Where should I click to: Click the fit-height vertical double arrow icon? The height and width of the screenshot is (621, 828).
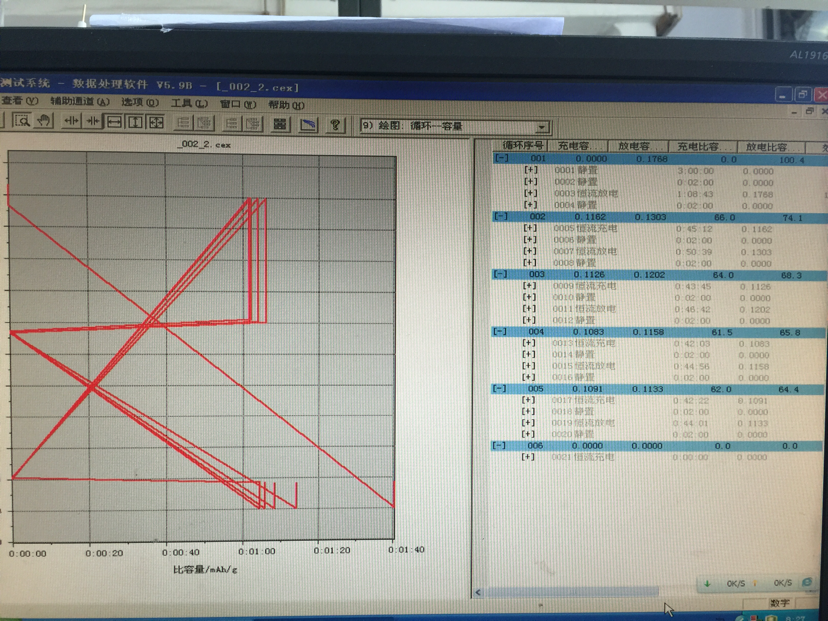[135, 122]
